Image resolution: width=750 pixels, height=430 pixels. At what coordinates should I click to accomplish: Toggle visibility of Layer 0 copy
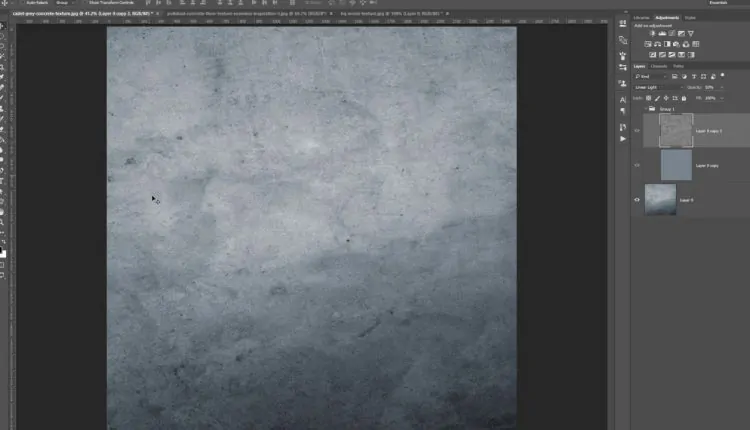[x=638, y=165]
